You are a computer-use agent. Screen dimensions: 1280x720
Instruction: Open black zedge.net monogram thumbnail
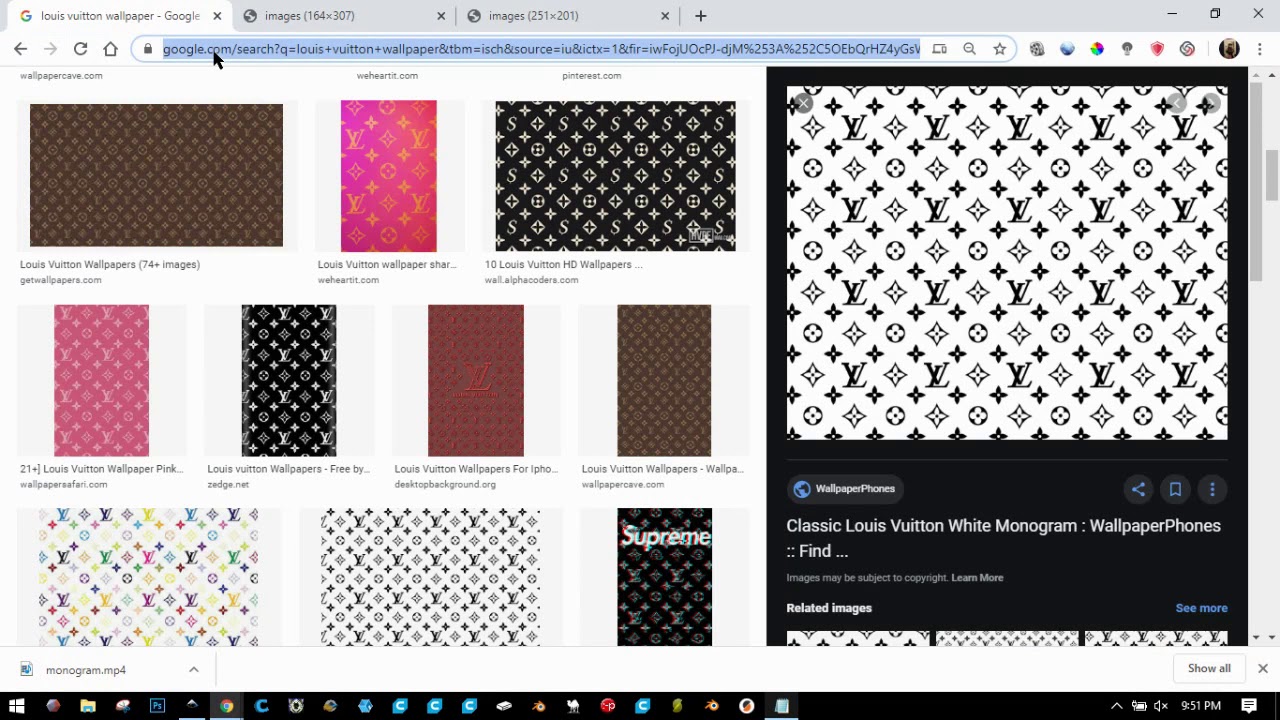pos(289,380)
